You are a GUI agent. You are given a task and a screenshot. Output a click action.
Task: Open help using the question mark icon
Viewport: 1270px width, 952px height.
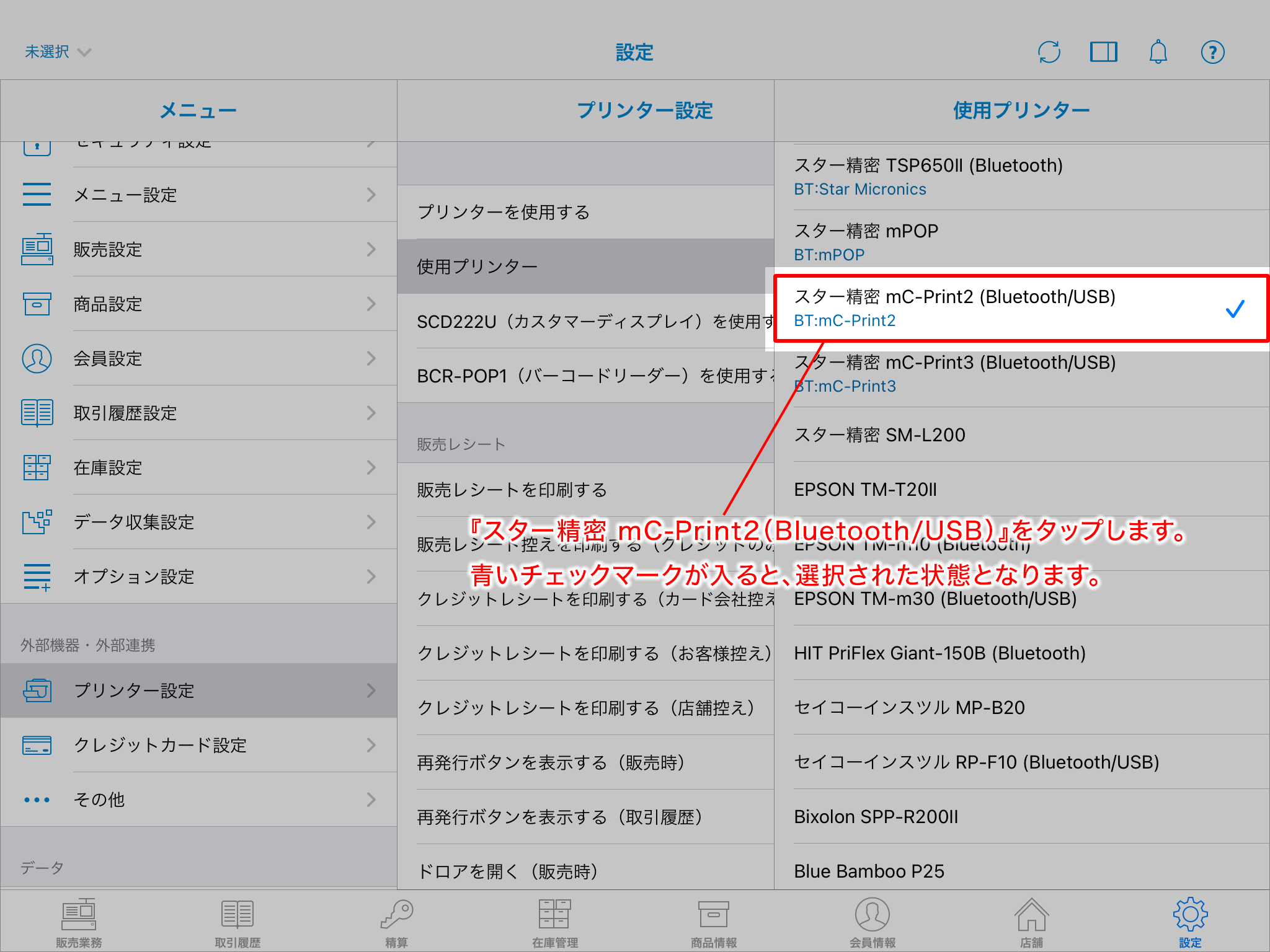pos(1212,52)
